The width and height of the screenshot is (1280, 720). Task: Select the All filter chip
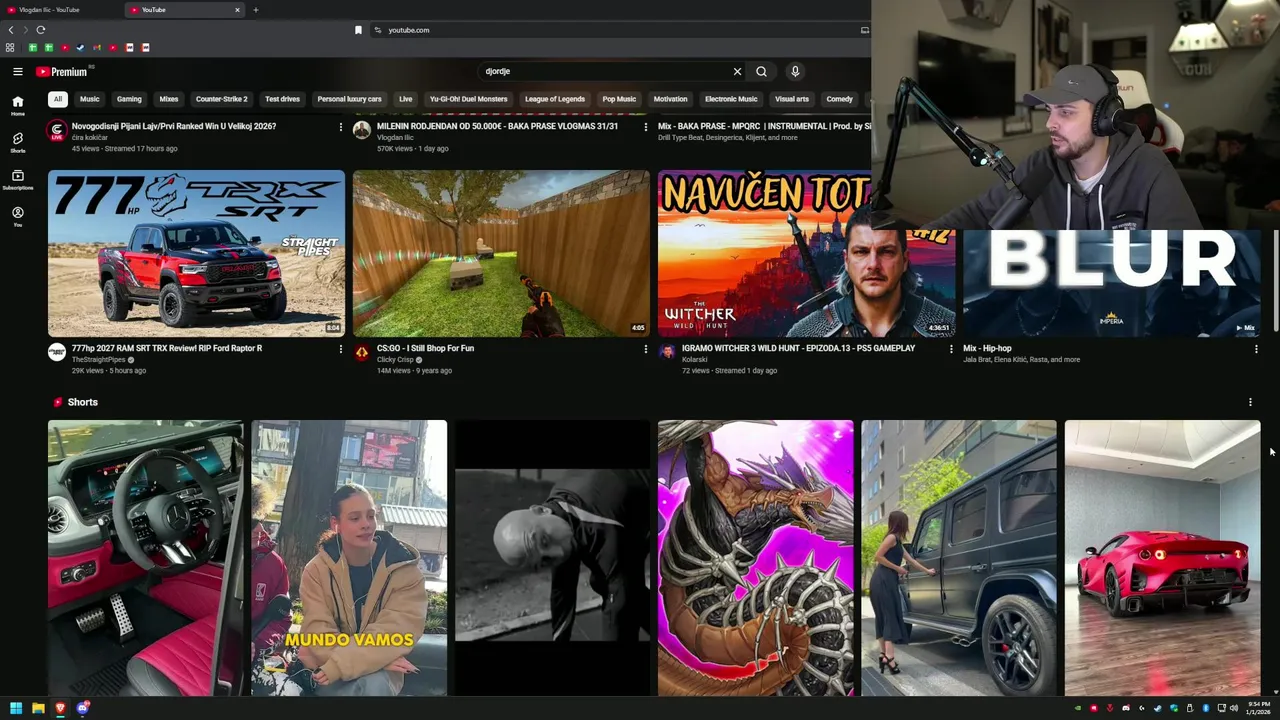[x=58, y=99]
